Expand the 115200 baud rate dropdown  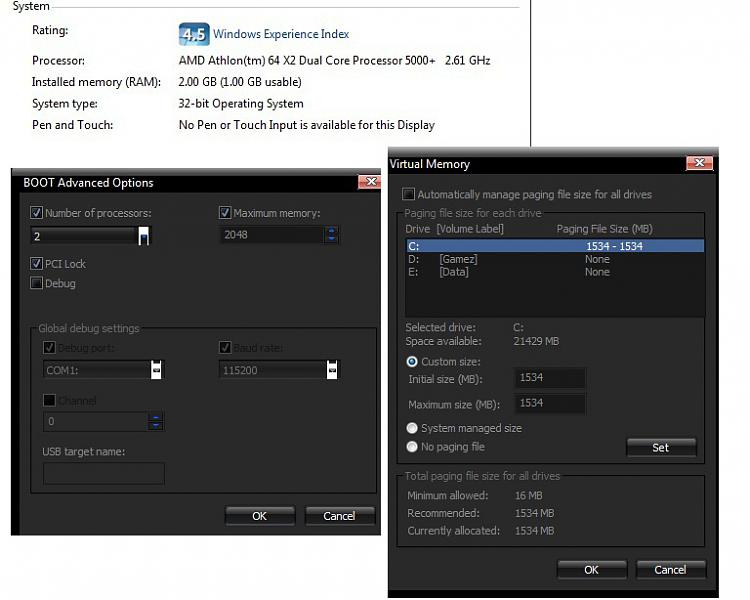pyautogui.click(x=332, y=370)
